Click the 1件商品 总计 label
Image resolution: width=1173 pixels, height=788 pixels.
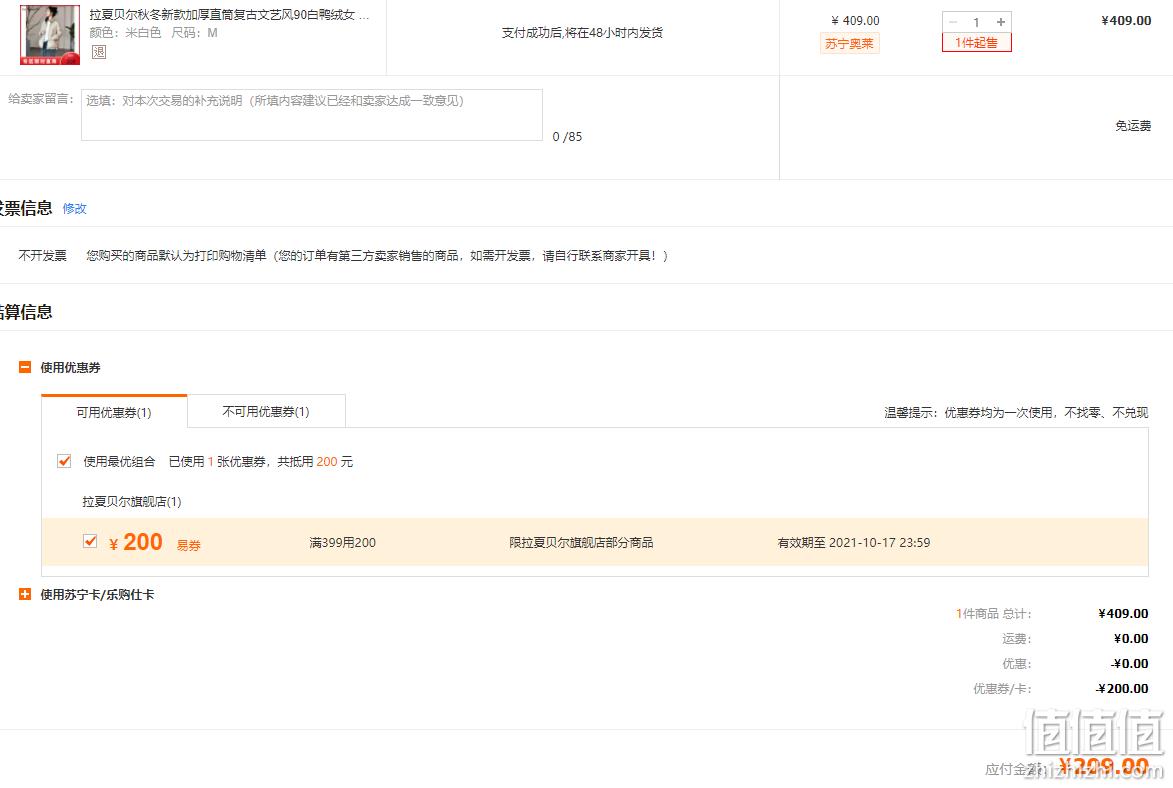[993, 614]
